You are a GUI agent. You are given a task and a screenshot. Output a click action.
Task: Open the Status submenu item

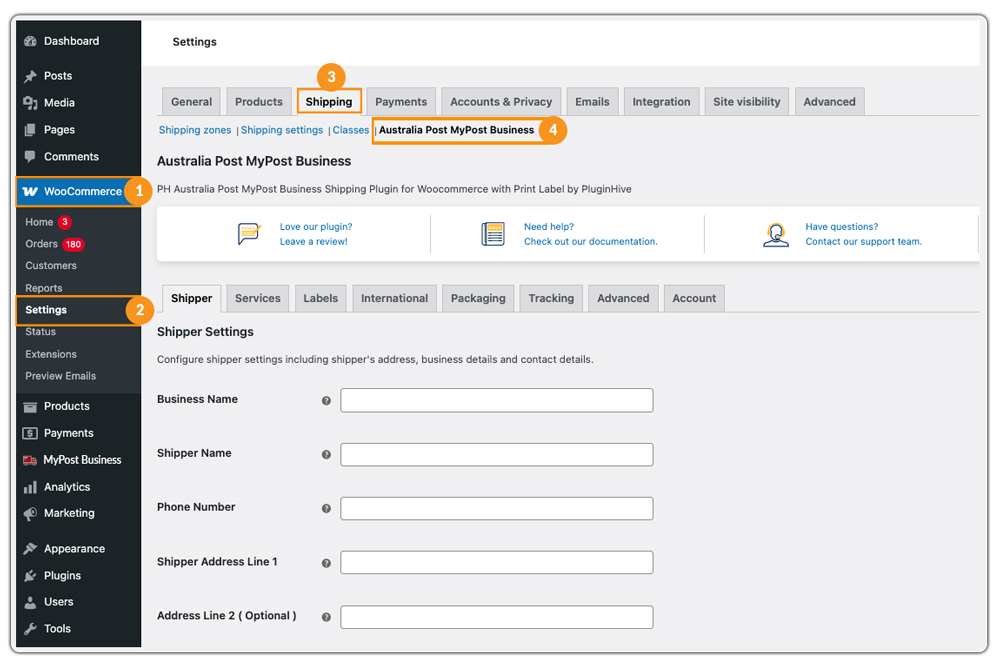coord(41,332)
